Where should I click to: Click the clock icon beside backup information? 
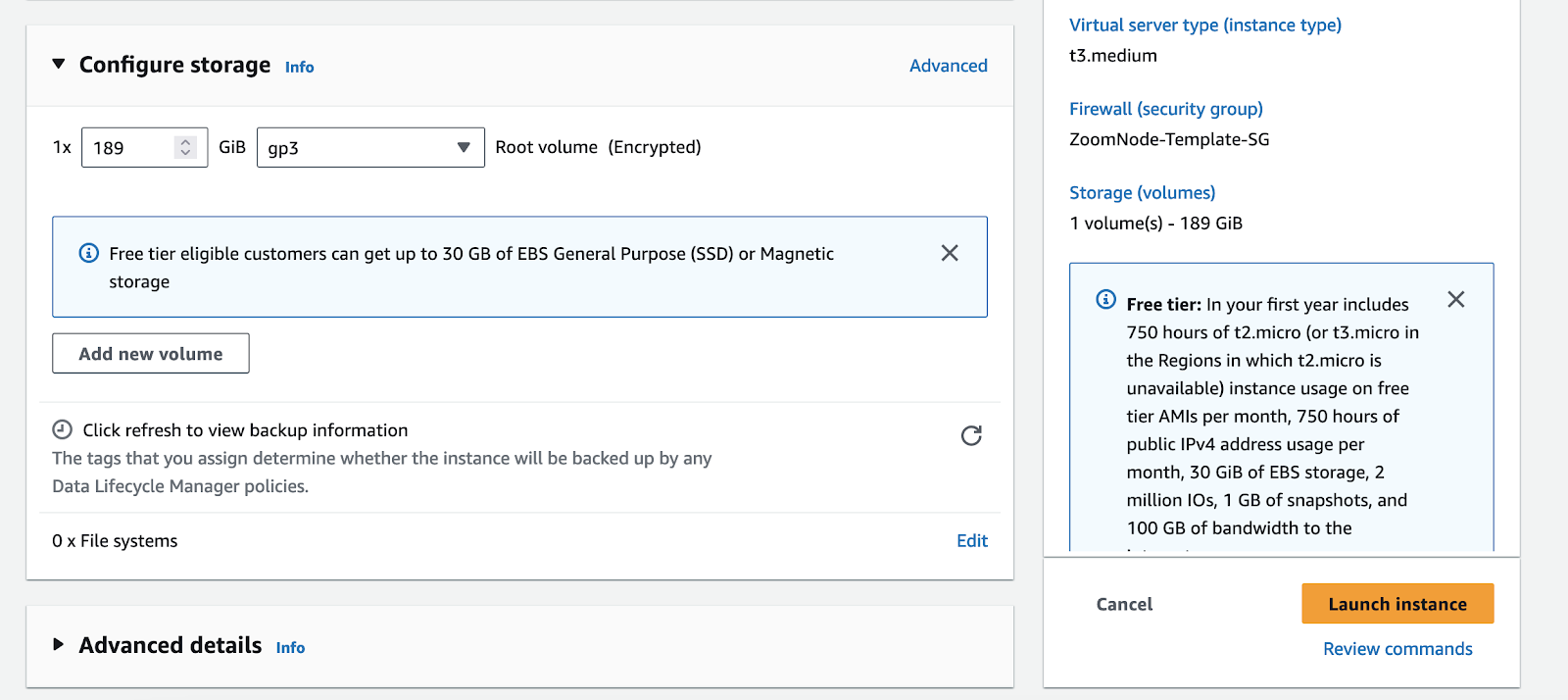coord(62,429)
